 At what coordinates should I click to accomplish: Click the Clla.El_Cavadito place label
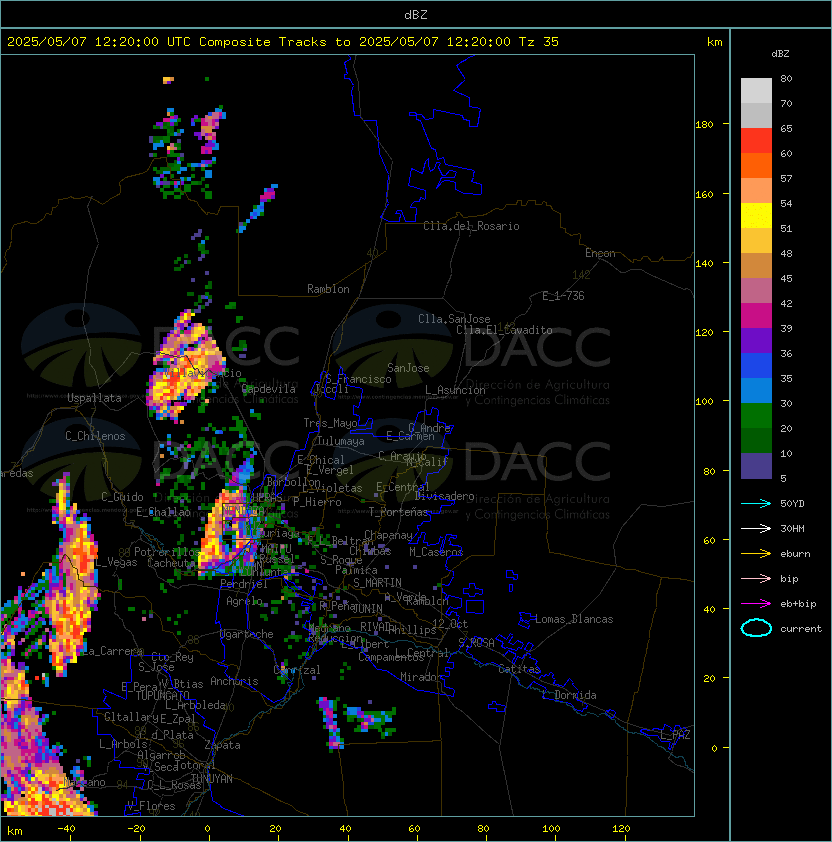pyautogui.click(x=504, y=330)
